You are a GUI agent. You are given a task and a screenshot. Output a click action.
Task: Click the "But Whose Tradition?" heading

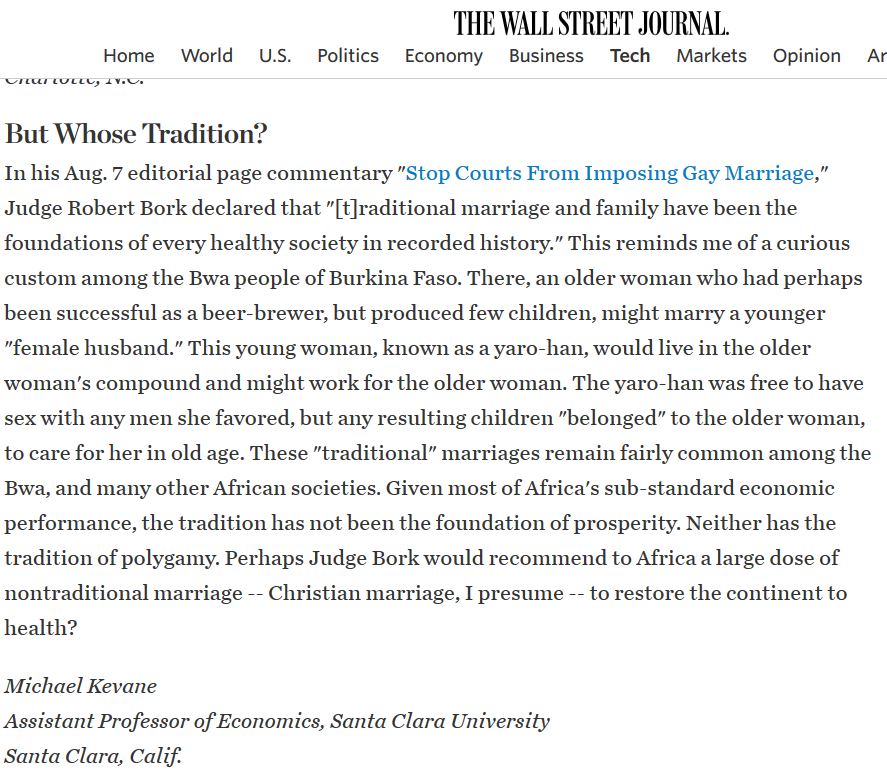136,134
